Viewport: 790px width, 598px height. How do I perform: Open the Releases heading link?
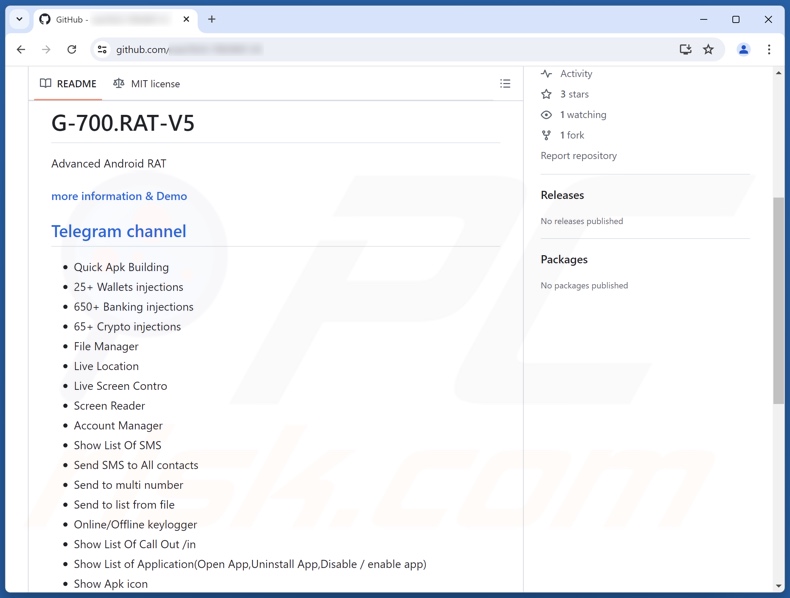pyautogui.click(x=562, y=195)
